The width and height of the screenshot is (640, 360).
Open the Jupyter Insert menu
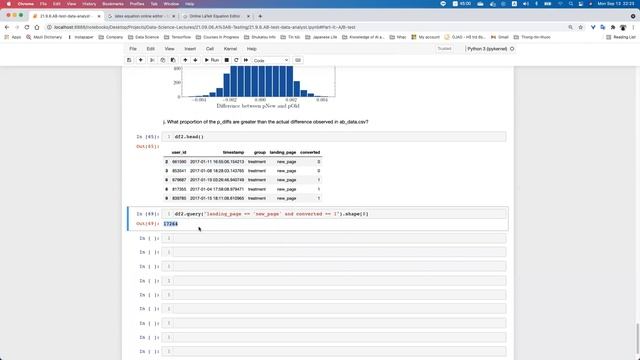[x=190, y=49]
